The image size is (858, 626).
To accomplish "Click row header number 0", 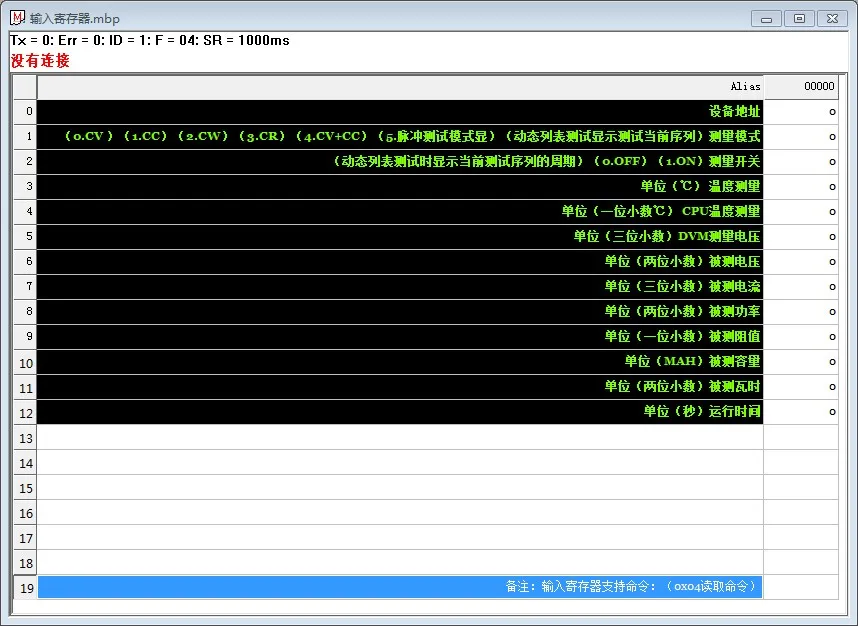I will 25,112.
